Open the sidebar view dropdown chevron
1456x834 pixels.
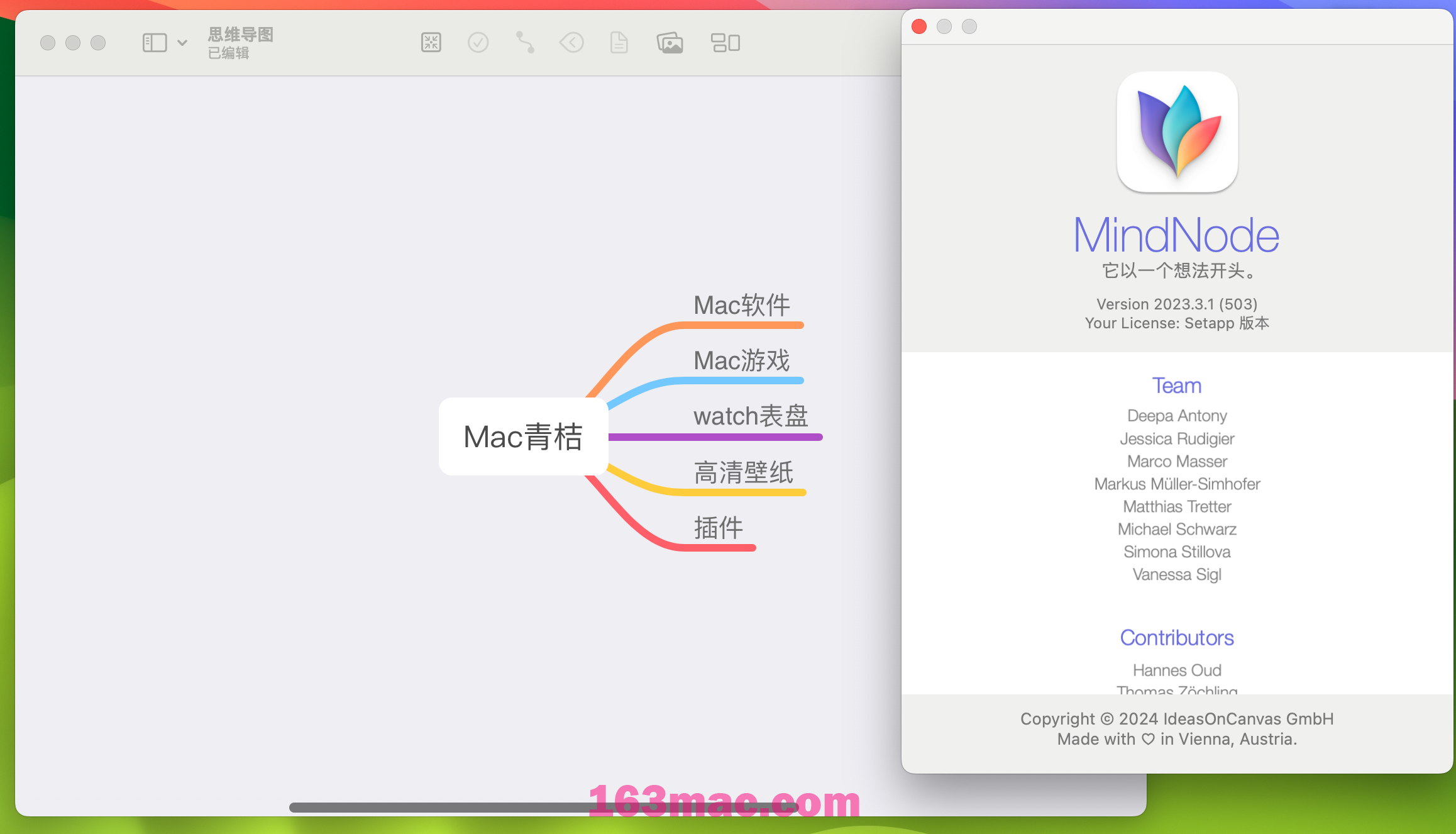(x=182, y=43)
